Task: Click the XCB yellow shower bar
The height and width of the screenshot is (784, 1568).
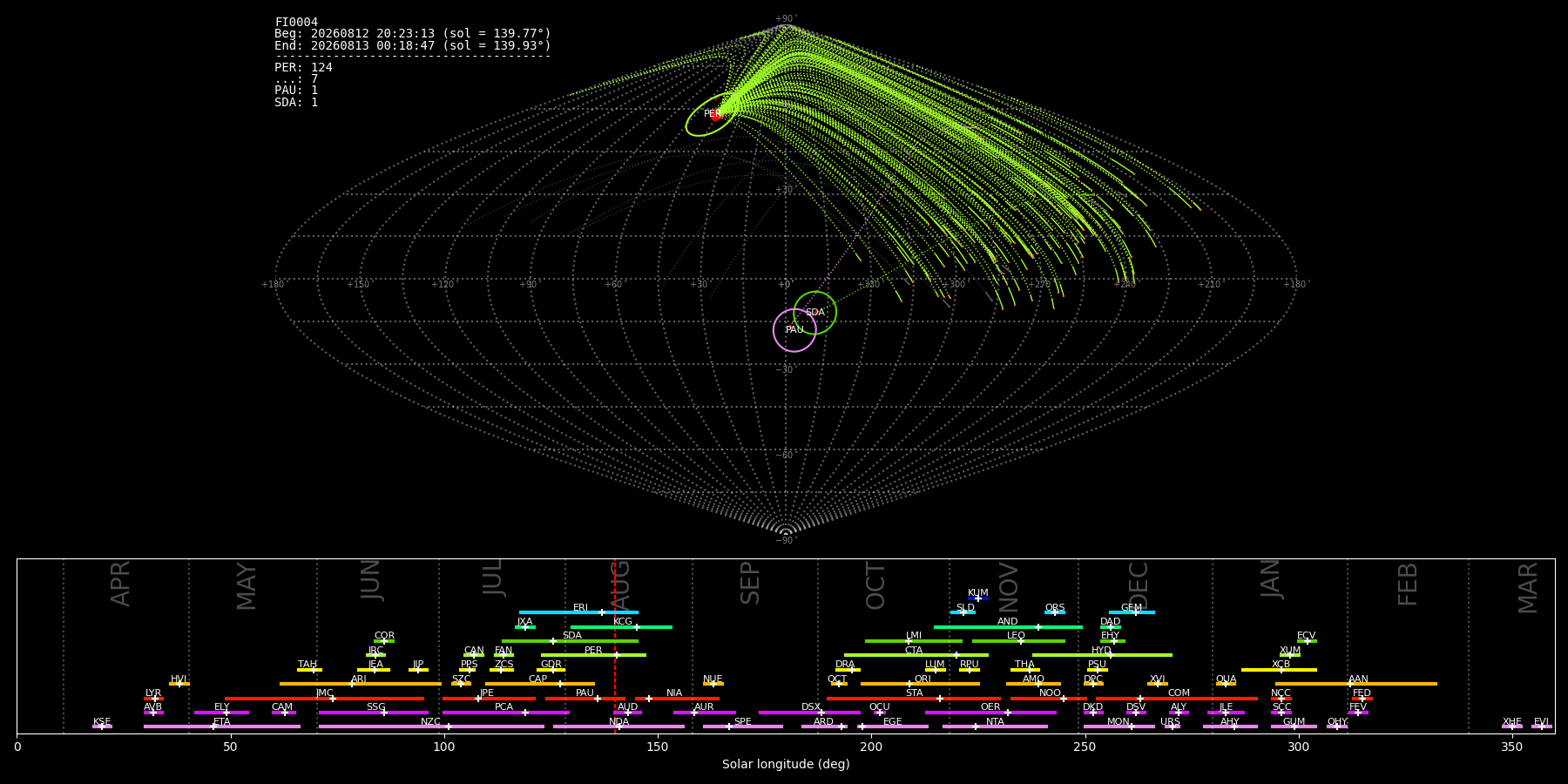Action: 1279,670
